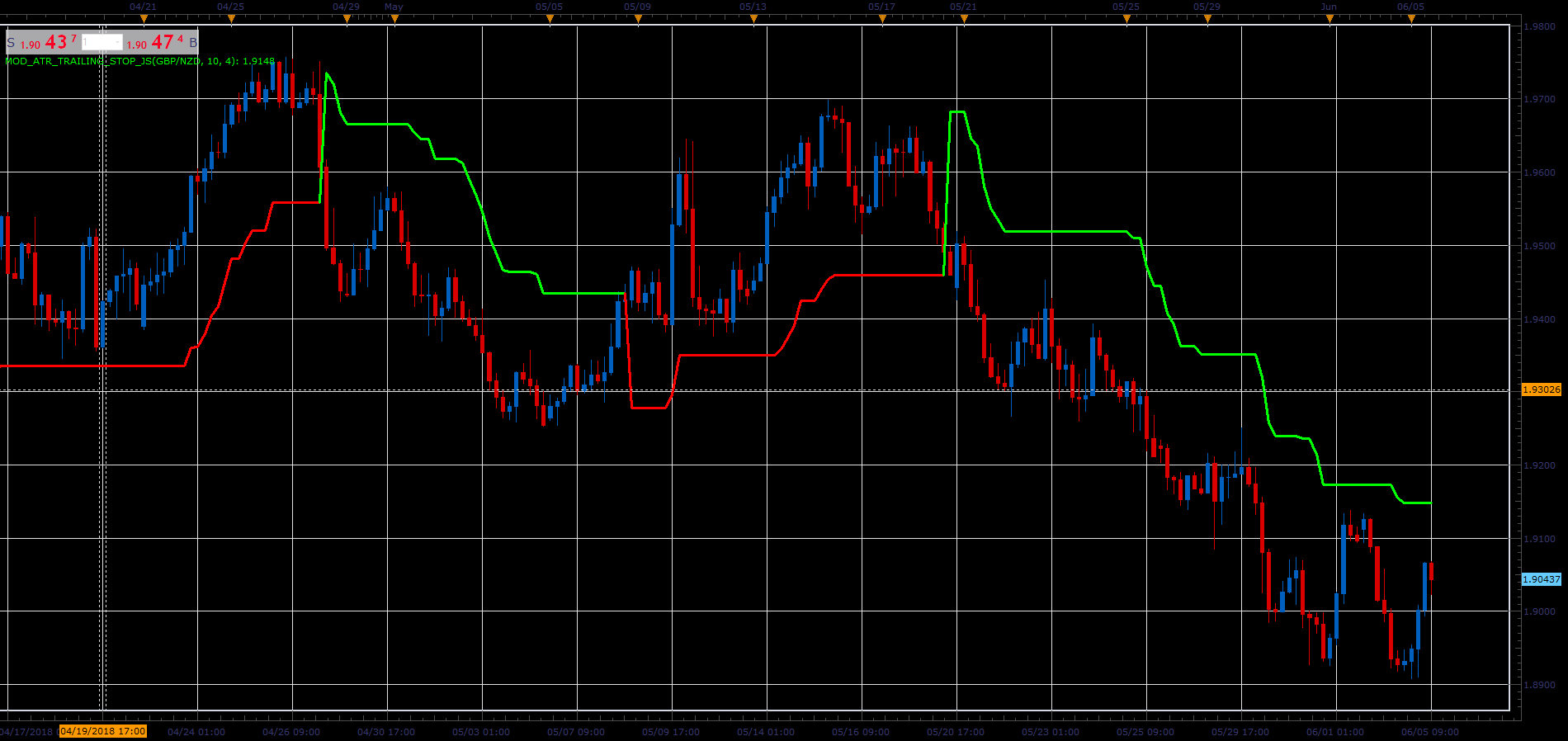Click the 1.9200 price axis label
The width and height of the screenshot is (1568, 741).
click(x=1539, y=465)
